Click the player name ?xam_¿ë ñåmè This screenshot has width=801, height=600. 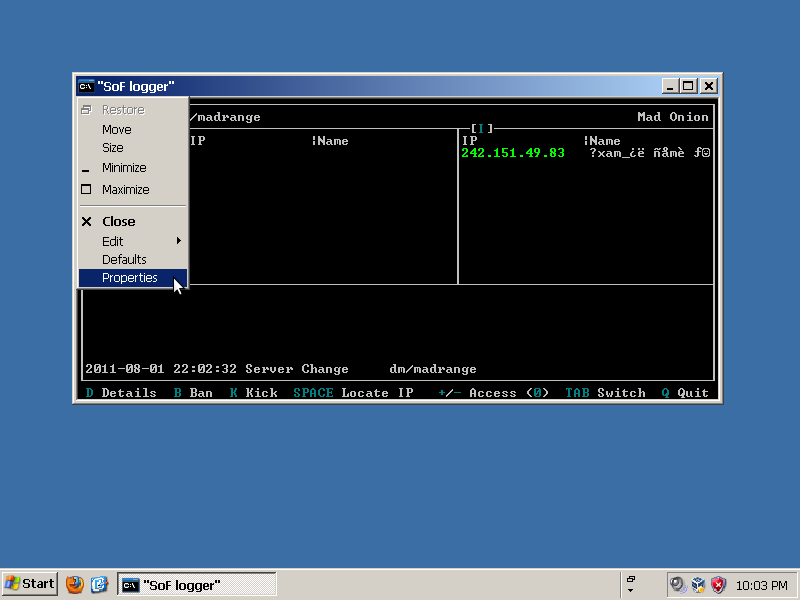637,153
